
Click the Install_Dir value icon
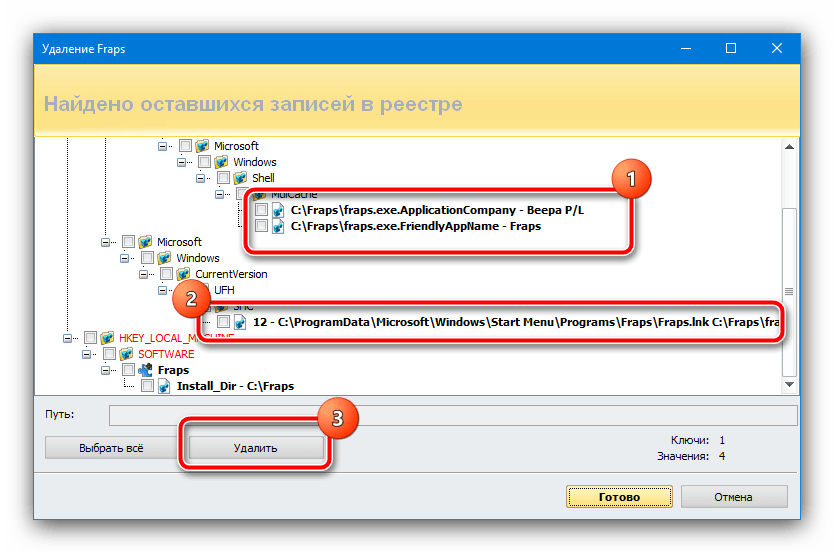click(x=164, y=386)
